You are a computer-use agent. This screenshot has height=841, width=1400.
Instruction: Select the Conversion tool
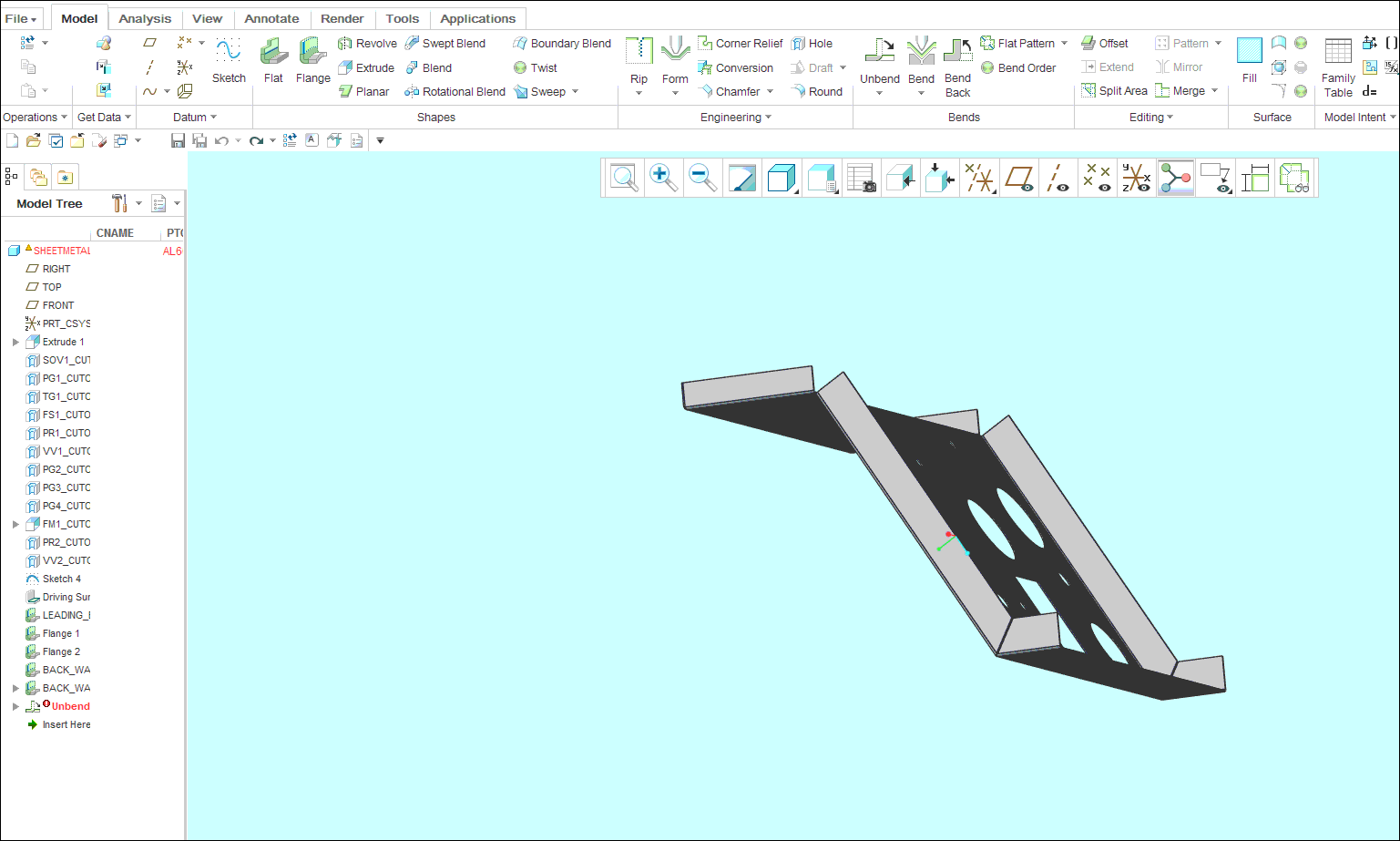[735, 67]
